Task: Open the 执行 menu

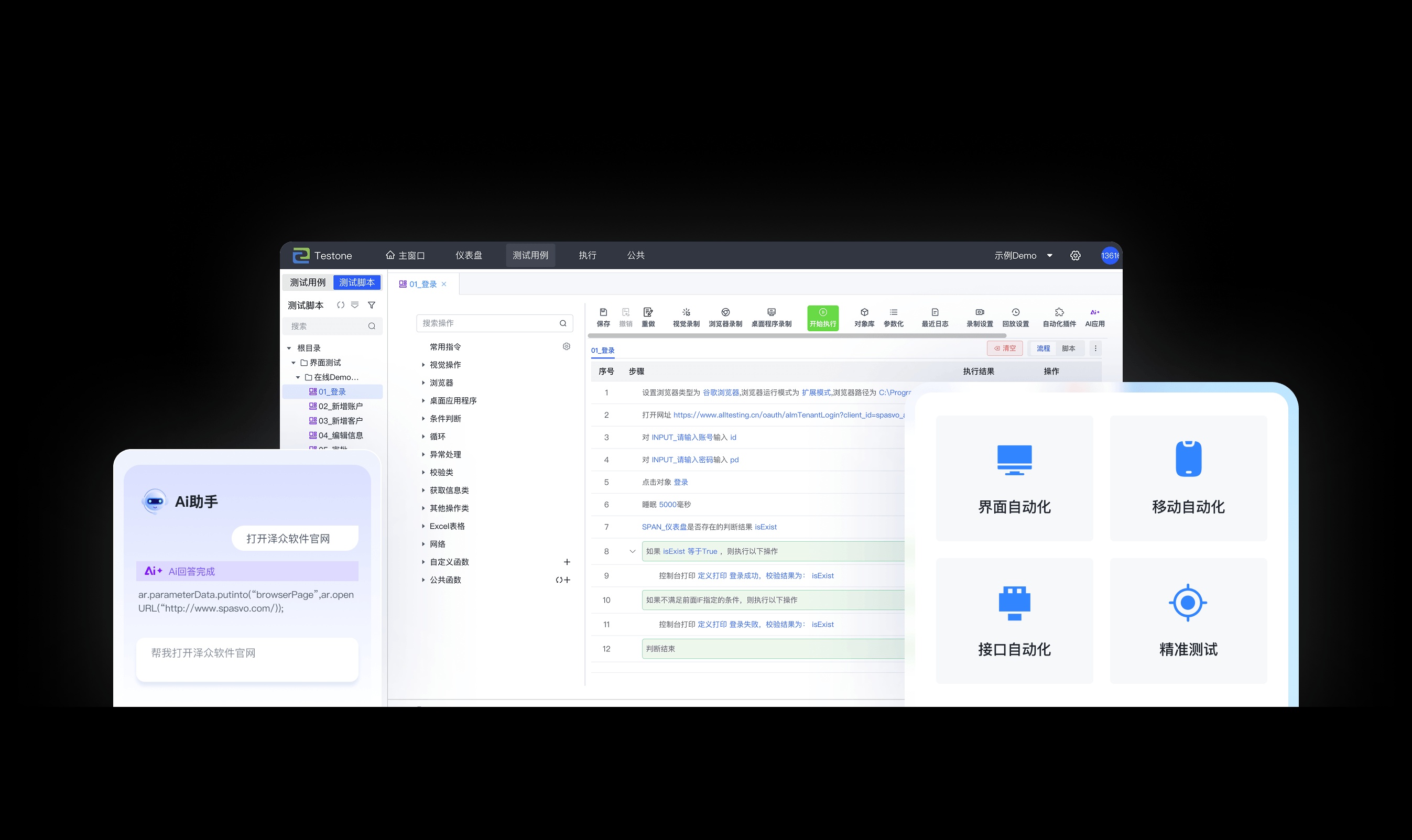Action: 587,255
